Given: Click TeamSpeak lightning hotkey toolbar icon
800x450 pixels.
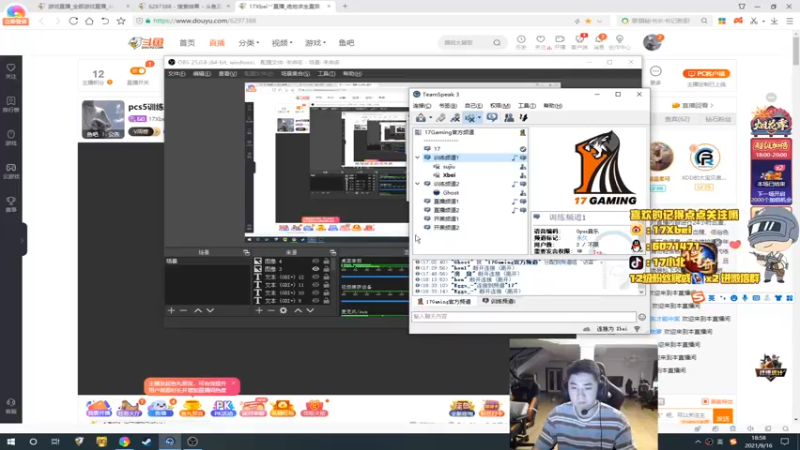Looking at the screenshot, I should 523,118.
